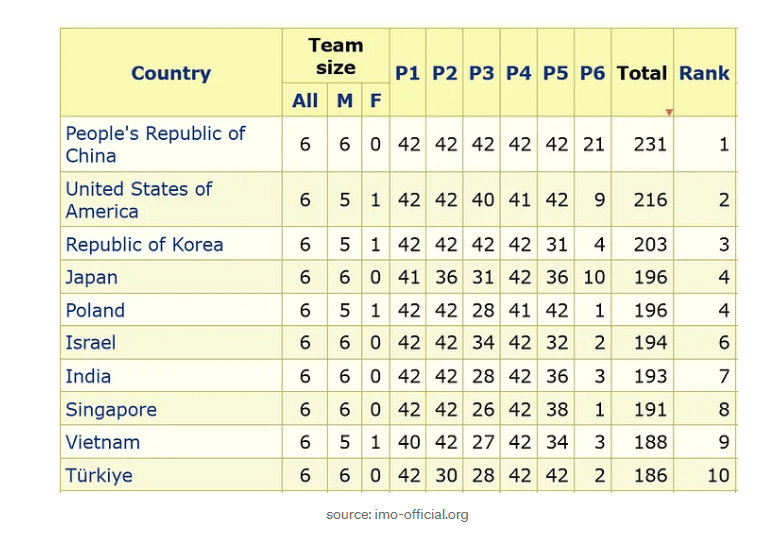Click the imo-official.org source caption
The height and width of the screenshot is (536, 774).
(x=397, y=515)
